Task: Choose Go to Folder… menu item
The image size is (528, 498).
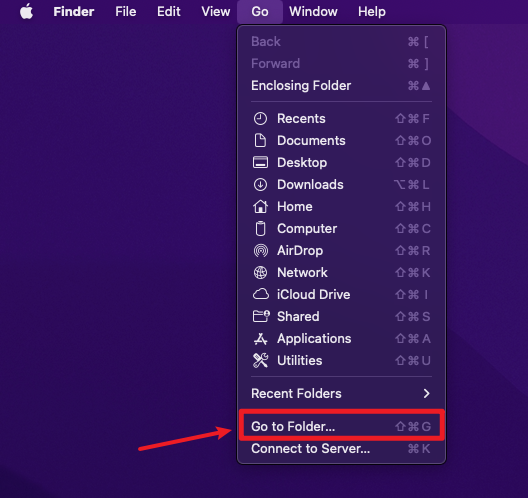Action: (x=341, y=426)
